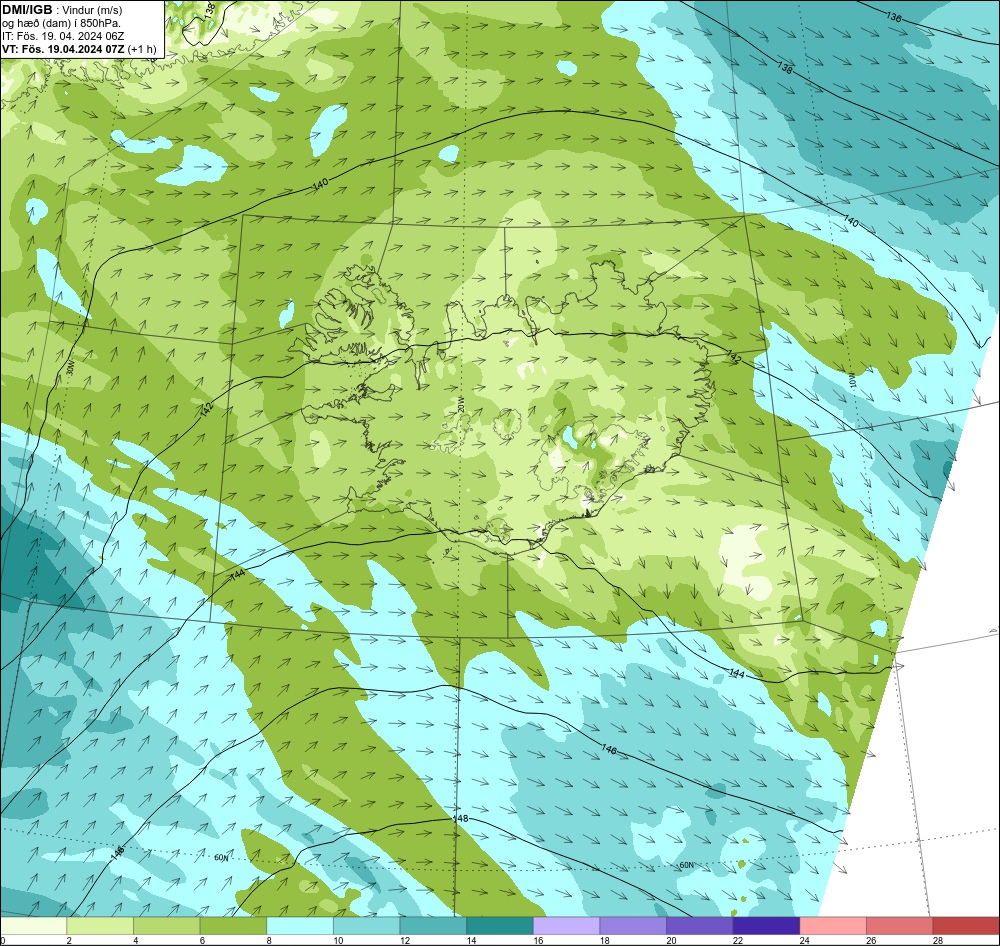Screen dimensions: 1000x946
Task: Click the 14–16 m/s dark teal legend swatch
Action: point(500,925)
